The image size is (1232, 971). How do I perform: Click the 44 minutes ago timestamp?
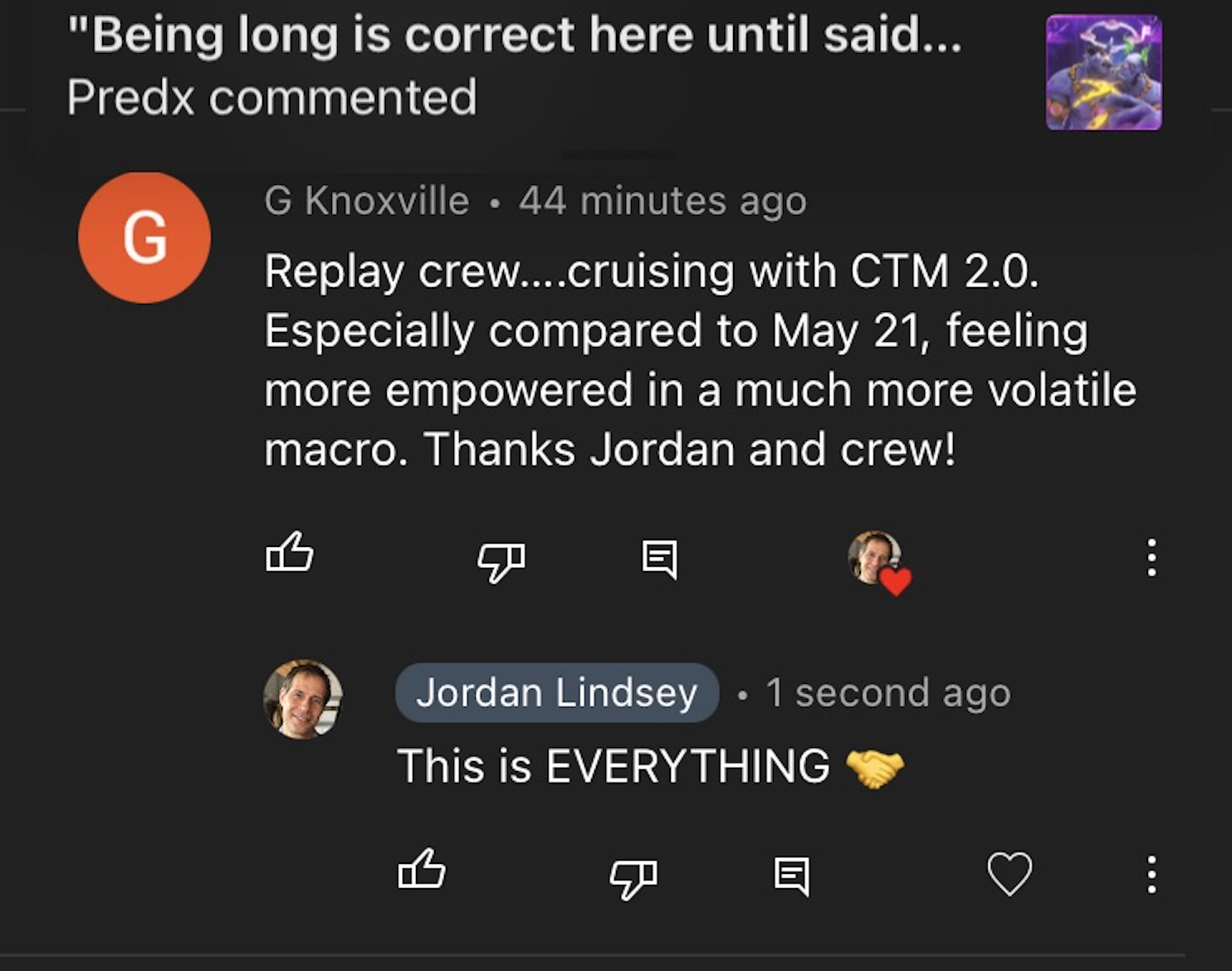[x=660, y=199]
